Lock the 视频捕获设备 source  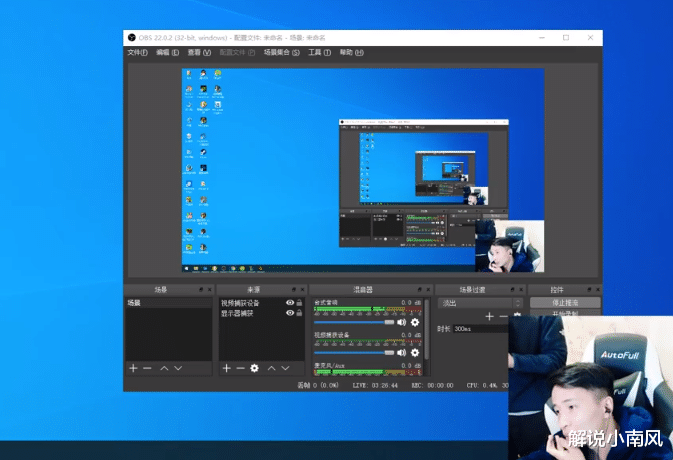299,302
